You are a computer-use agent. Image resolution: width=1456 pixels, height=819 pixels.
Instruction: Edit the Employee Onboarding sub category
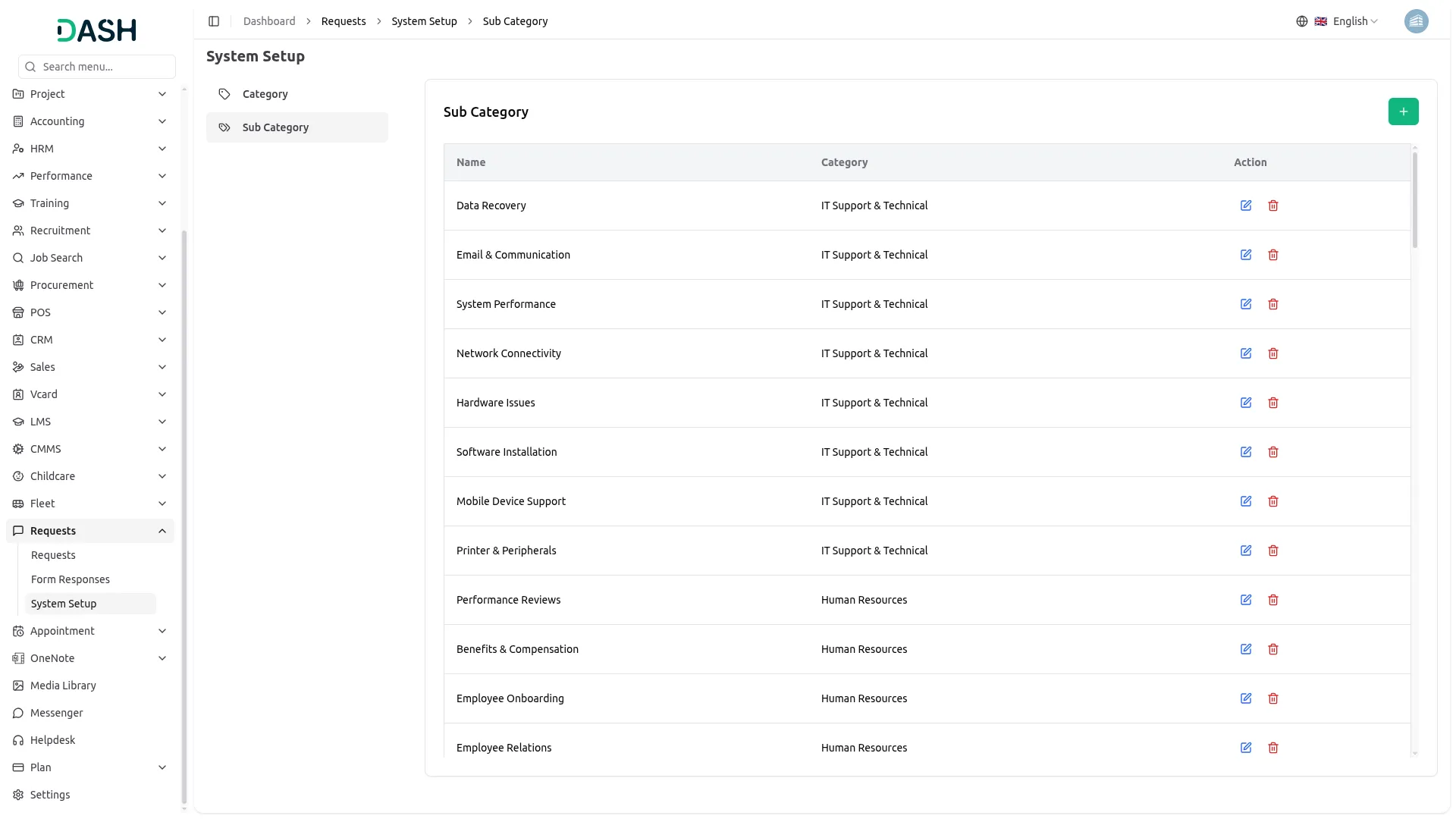[x=1245, y=698]
